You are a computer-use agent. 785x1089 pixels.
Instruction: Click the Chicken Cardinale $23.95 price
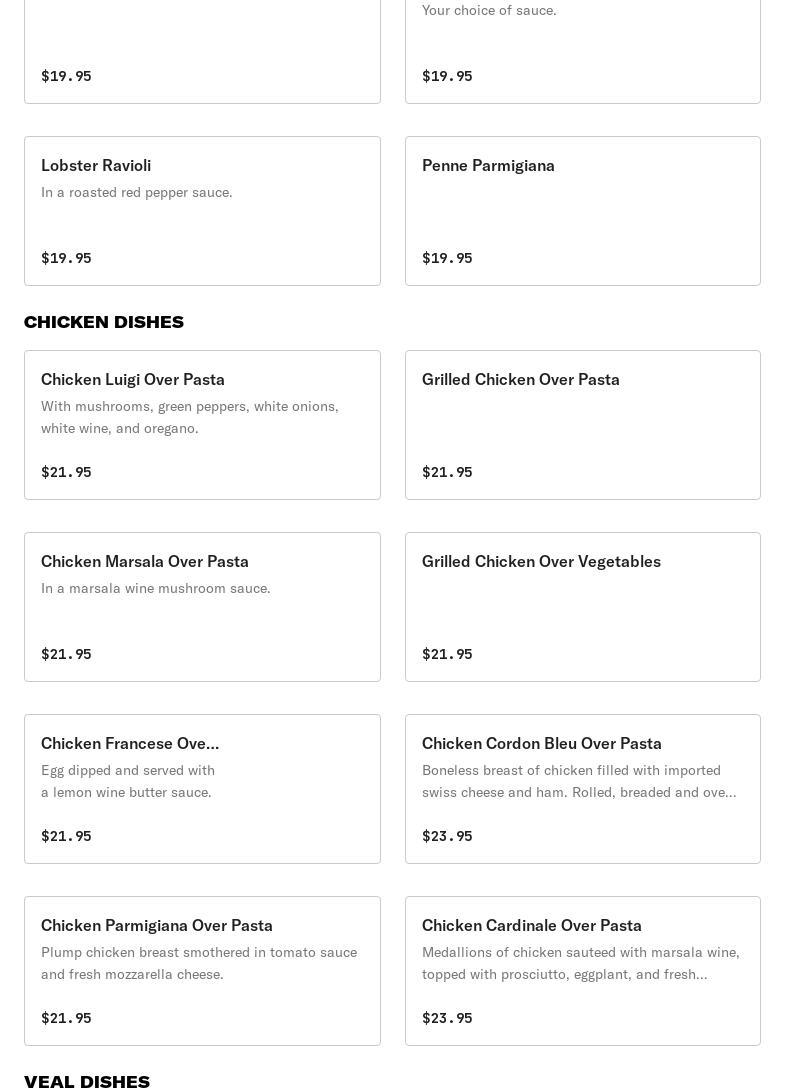447,1018
